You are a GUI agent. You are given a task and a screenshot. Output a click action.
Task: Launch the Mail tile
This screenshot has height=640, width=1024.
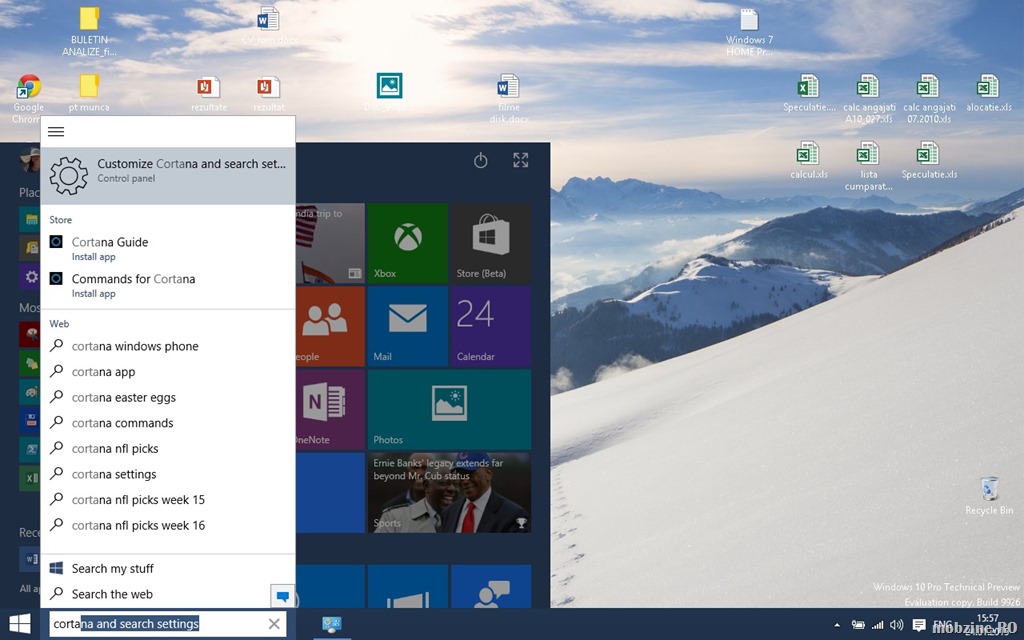407,326
